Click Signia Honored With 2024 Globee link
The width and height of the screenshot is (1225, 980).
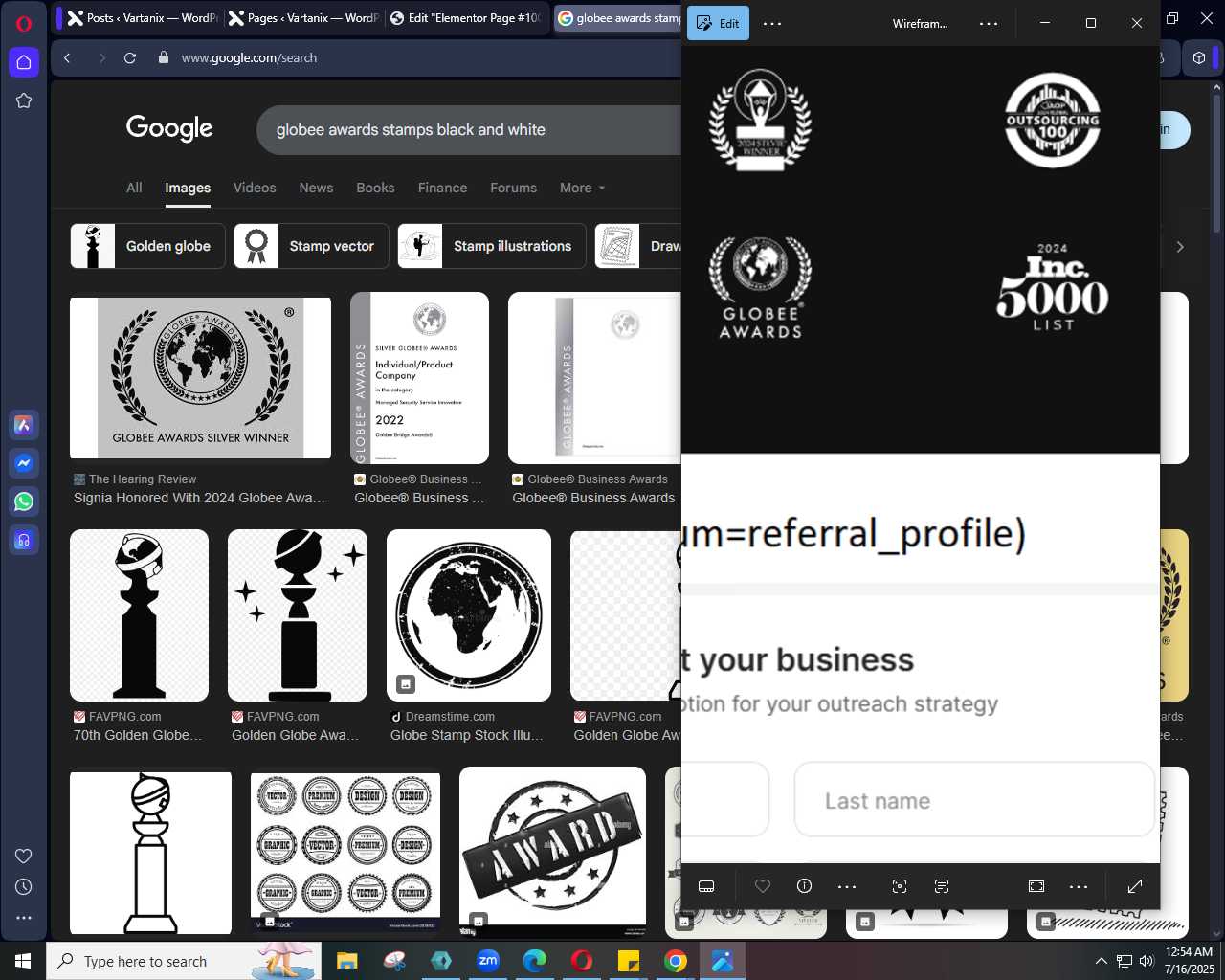[x=199, y=498]
